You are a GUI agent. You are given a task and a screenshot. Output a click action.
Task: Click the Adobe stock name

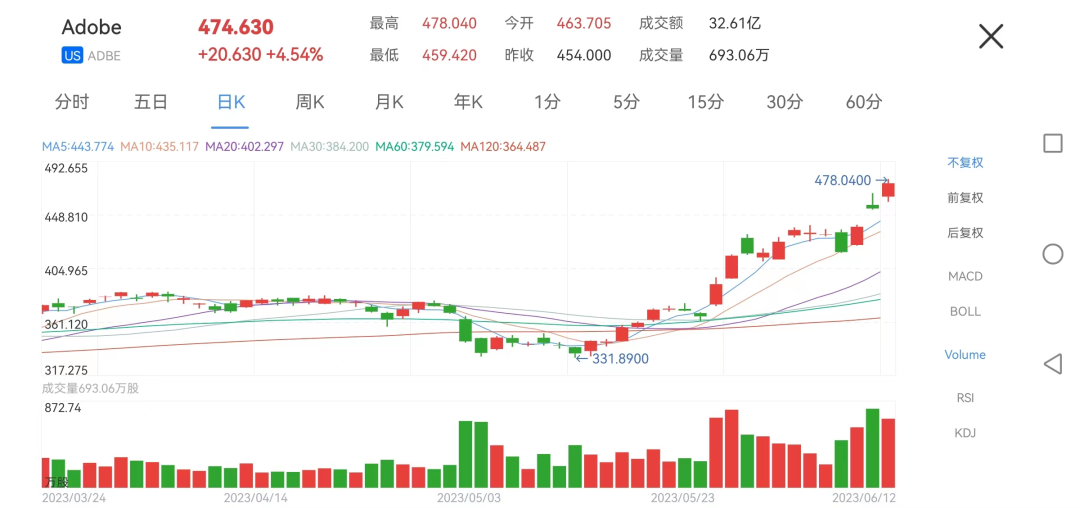(x=92, y=27)
